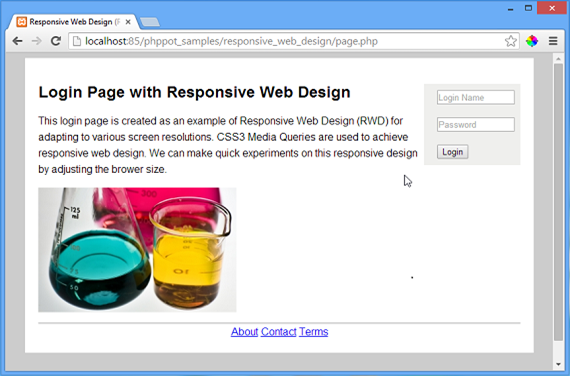
Task: Click the XAMPP favicon on the tab
Action: click(x=21, y=22)
